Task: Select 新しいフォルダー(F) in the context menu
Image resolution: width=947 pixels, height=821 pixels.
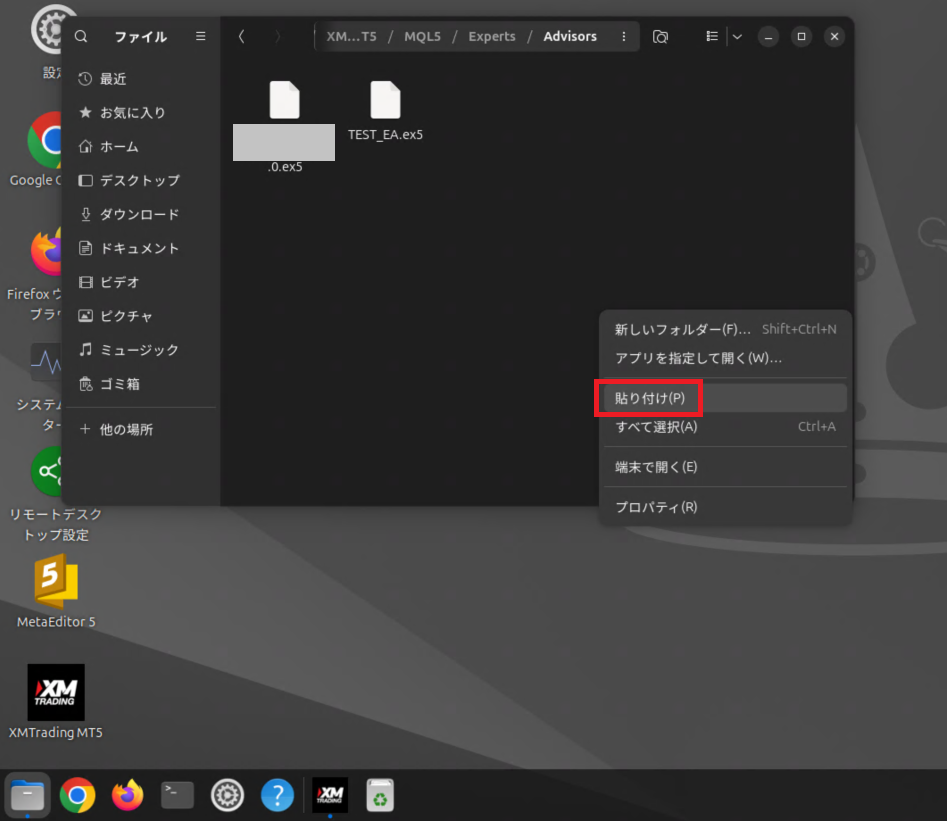Action: 682,329
